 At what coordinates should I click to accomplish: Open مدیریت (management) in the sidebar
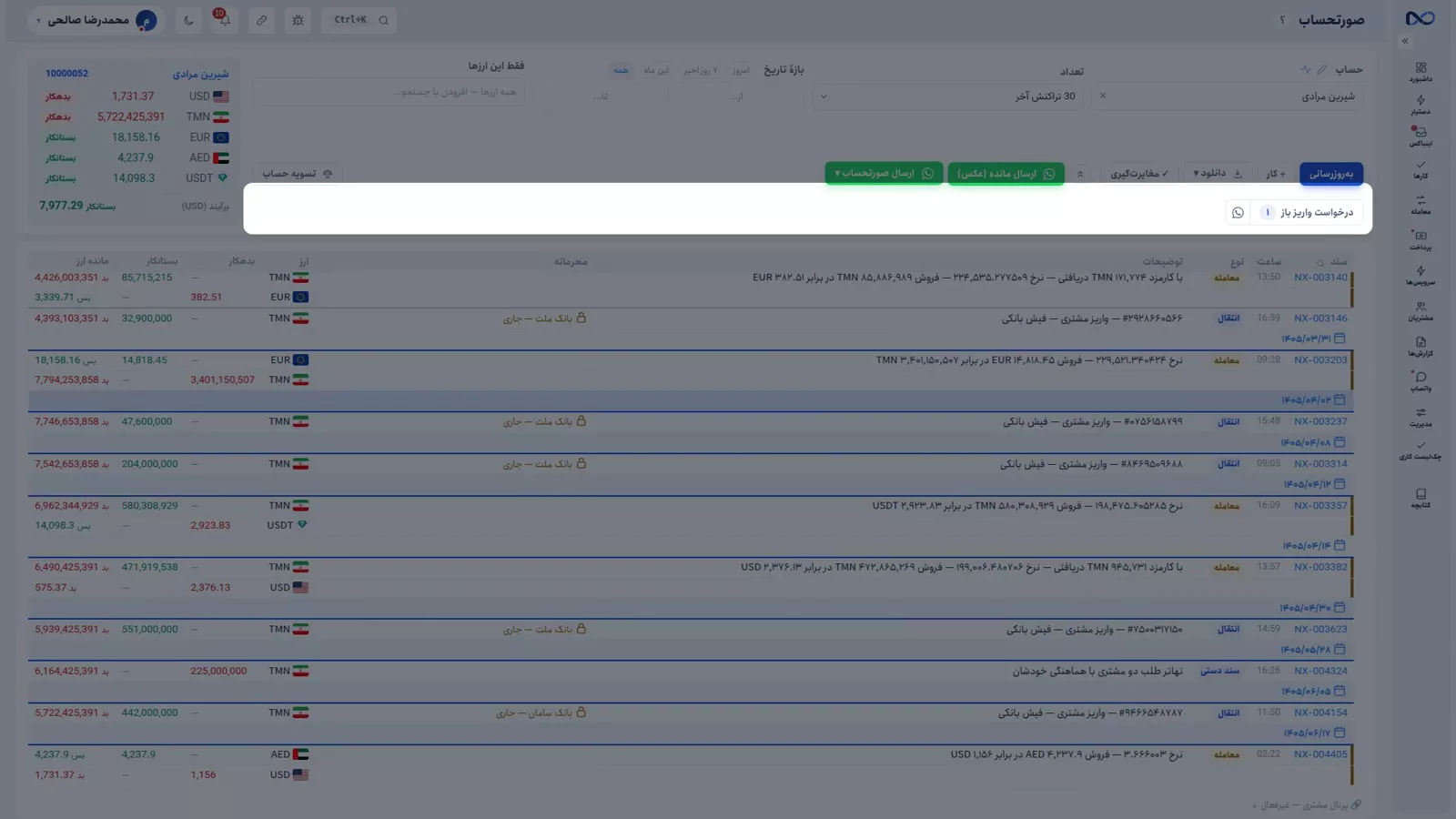click(1421, 417)
